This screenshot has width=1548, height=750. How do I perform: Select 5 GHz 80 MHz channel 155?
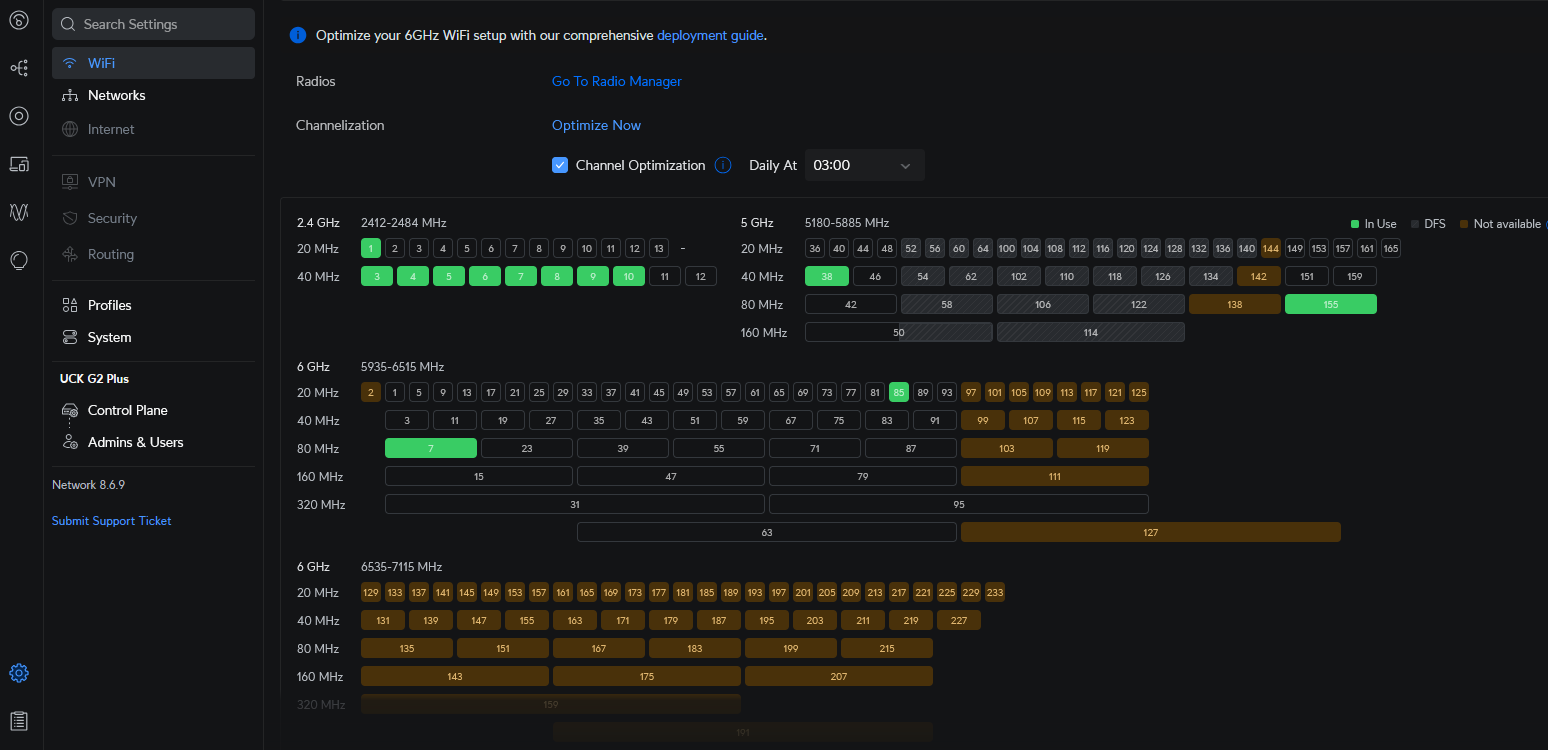click(x=1331, y=304)
